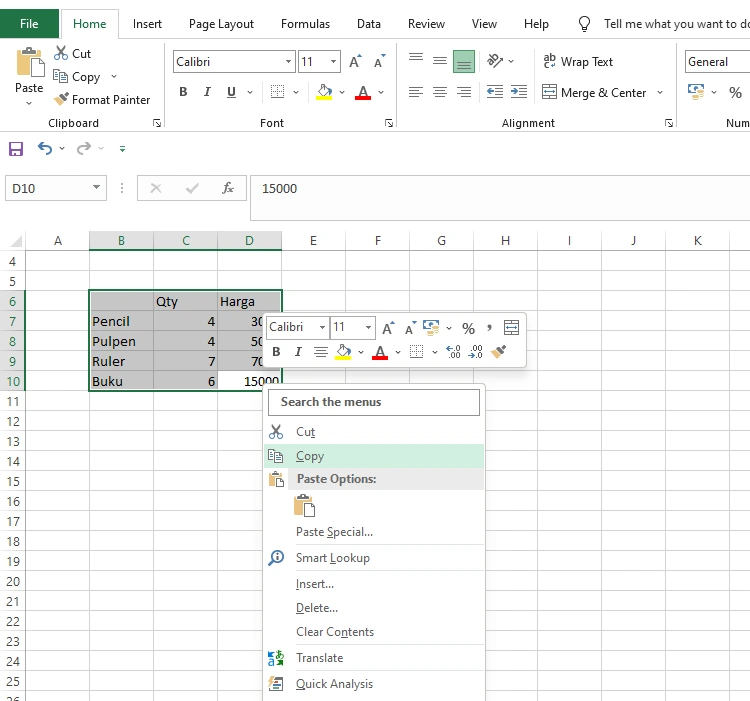Toggle Underline in the ribbon Font group
The image size is (750, 701).
click(232, 92)
